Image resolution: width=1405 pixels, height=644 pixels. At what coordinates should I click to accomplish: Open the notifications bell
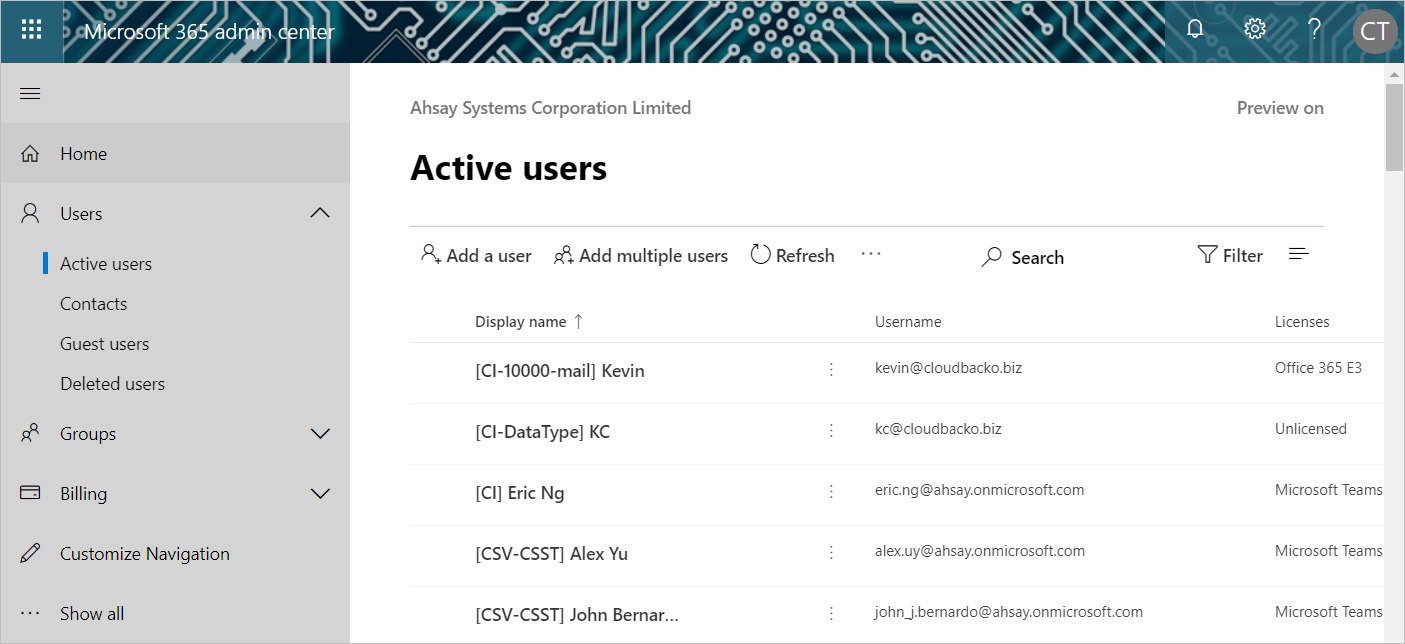click(x=1194, y=30)
